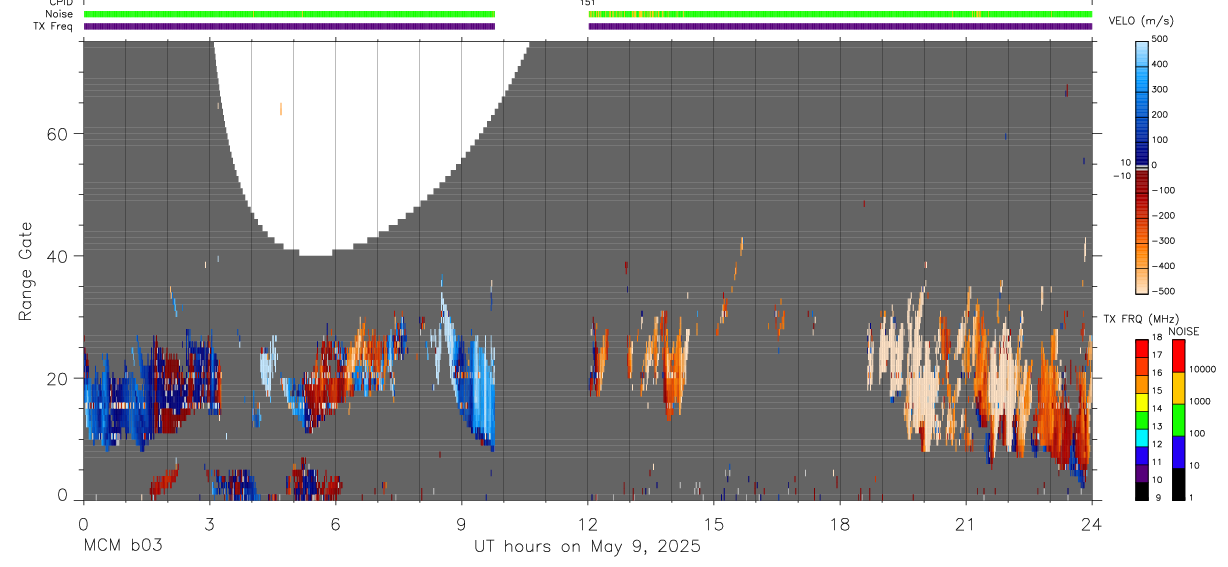Click the purple TX Freq strip before 10 UT
The image size is (1228, 567).
pos(290,26)
